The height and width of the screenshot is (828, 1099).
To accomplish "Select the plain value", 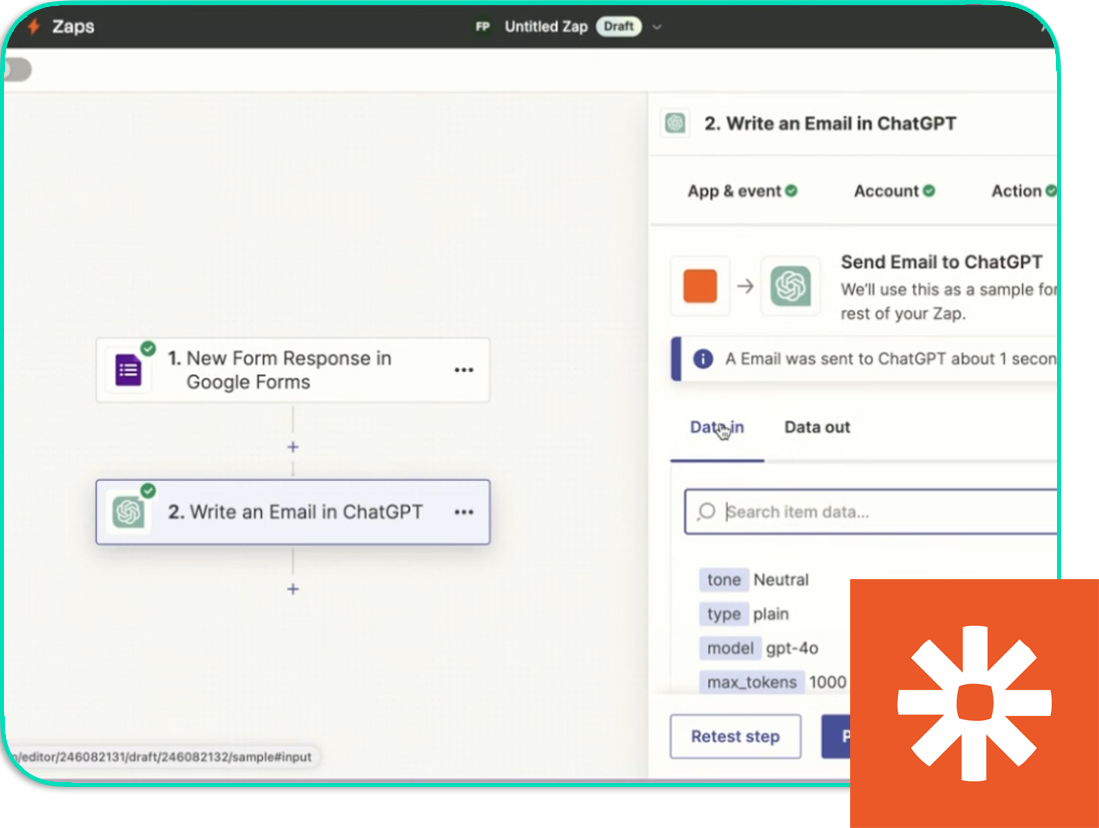I will click(x=771, y=614).
